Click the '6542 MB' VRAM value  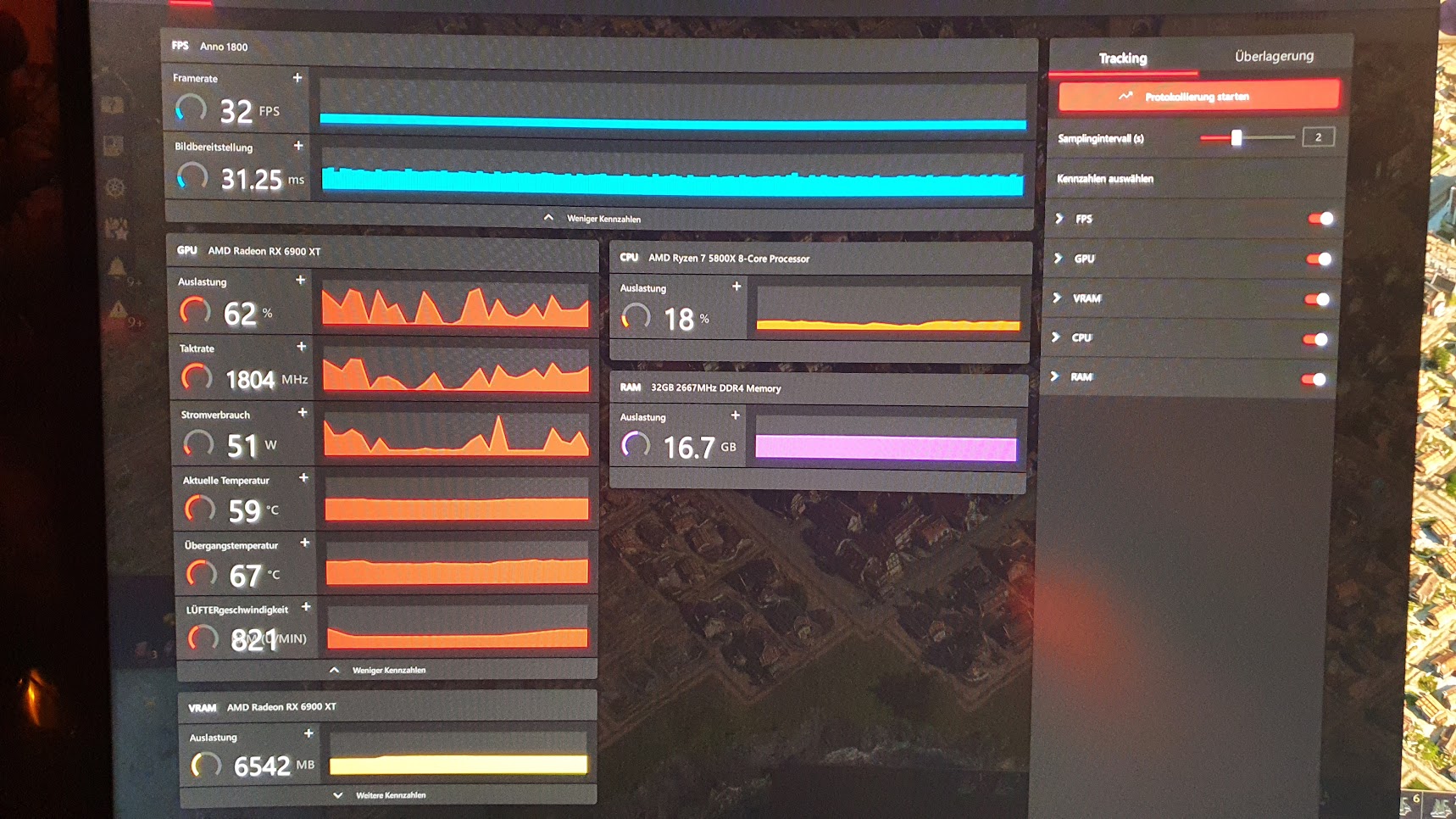(274, 766)
